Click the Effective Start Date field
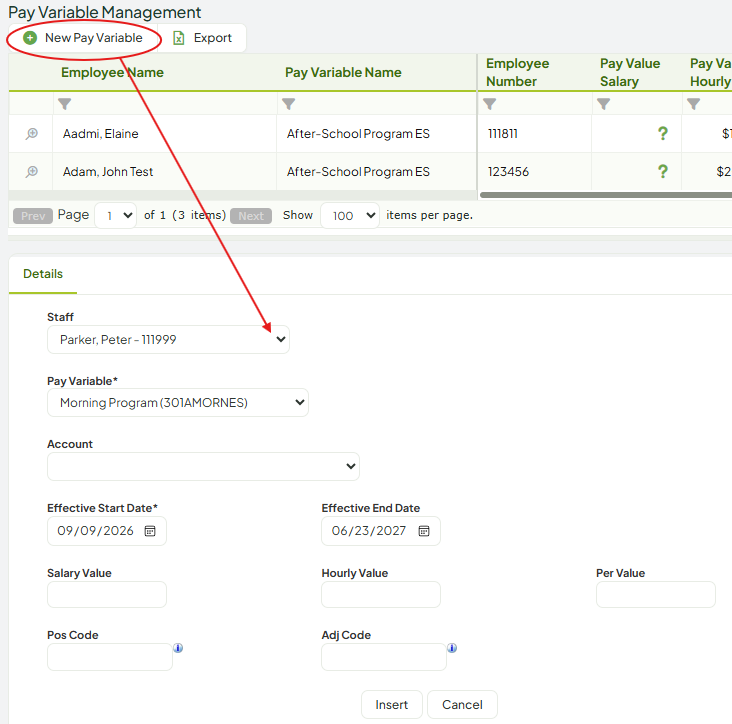Viewport: 732px width, 724px height. click(x=107, y=531)
